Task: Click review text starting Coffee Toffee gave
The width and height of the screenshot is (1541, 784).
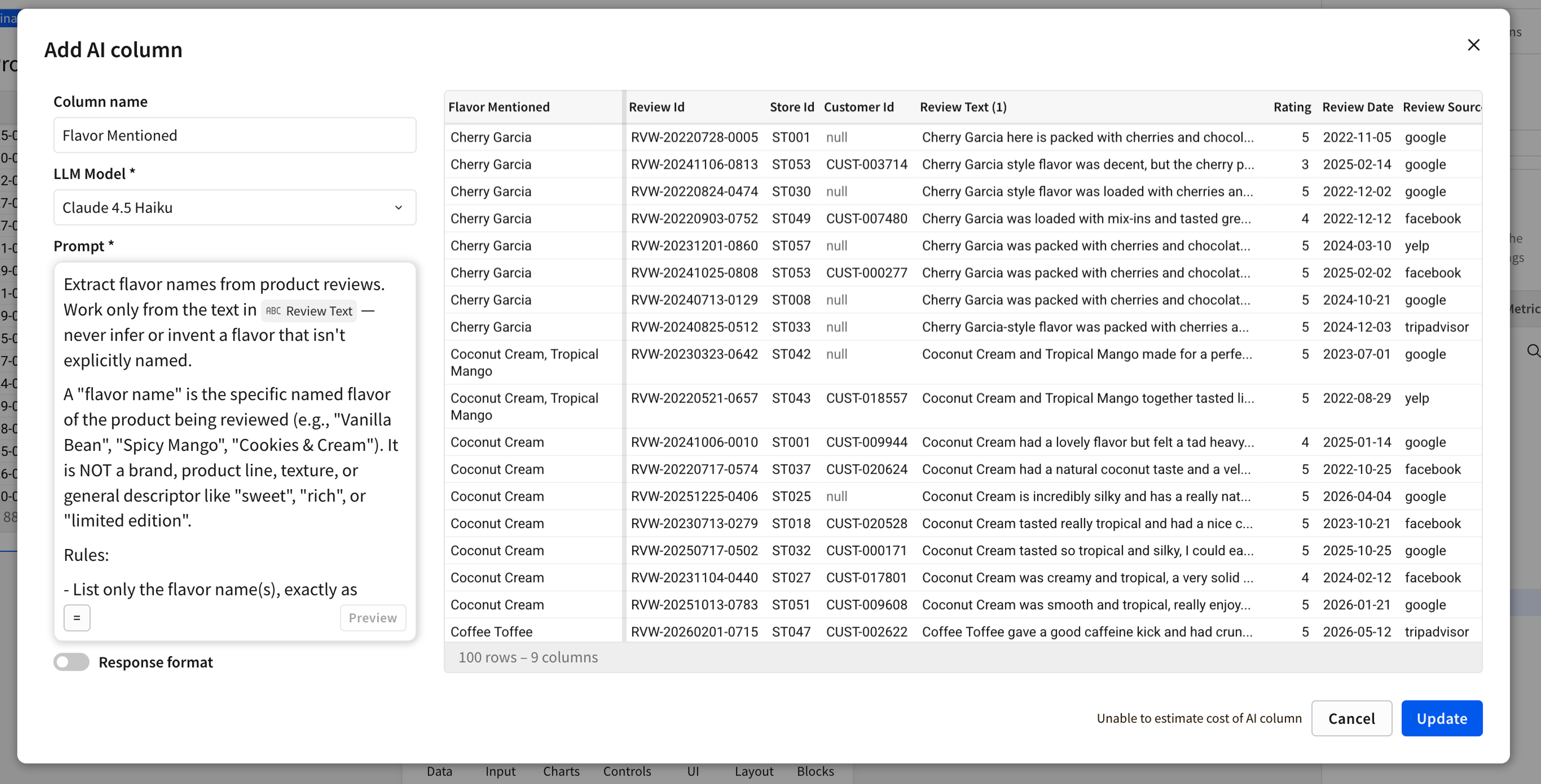Action: [x=1087, y=632]
